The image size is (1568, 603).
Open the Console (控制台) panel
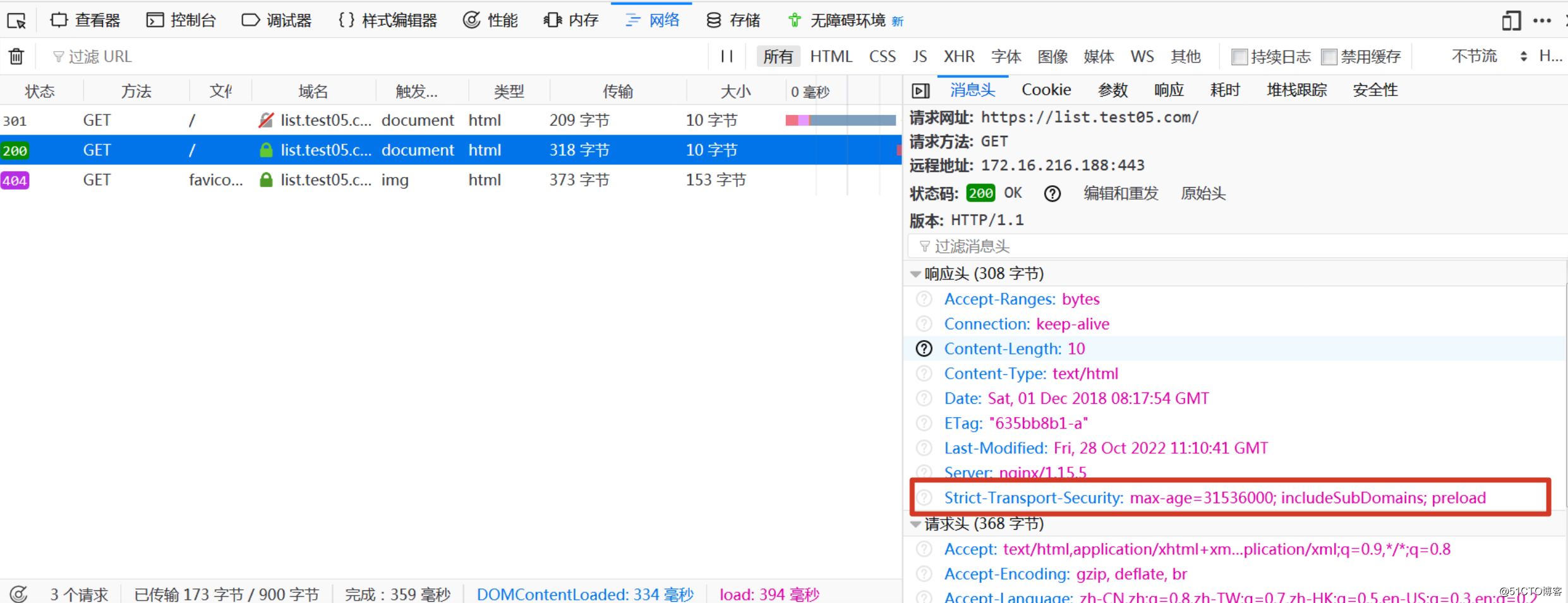(181, 21)
